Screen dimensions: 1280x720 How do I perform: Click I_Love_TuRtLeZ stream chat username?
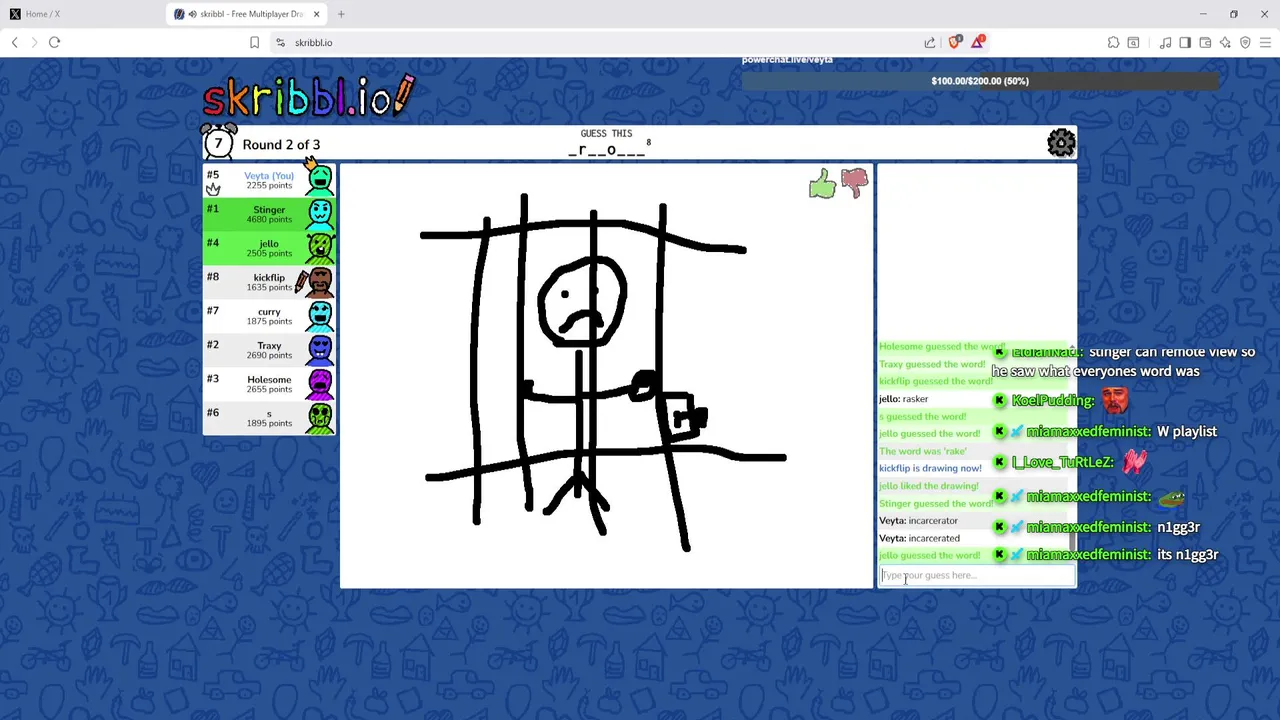point(1062,462)
